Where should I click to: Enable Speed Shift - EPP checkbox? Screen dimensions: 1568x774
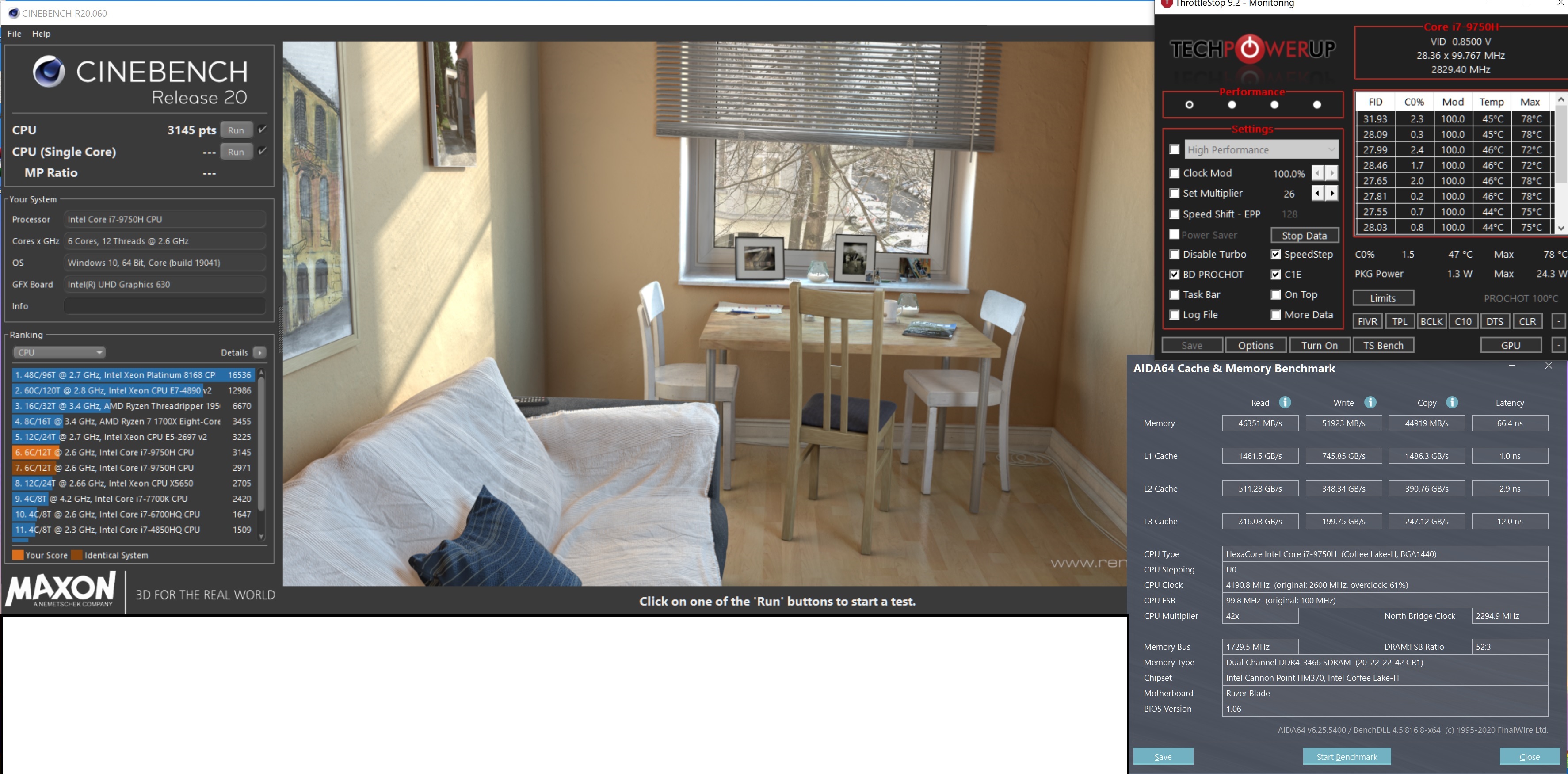click(x=1174, y=214)
